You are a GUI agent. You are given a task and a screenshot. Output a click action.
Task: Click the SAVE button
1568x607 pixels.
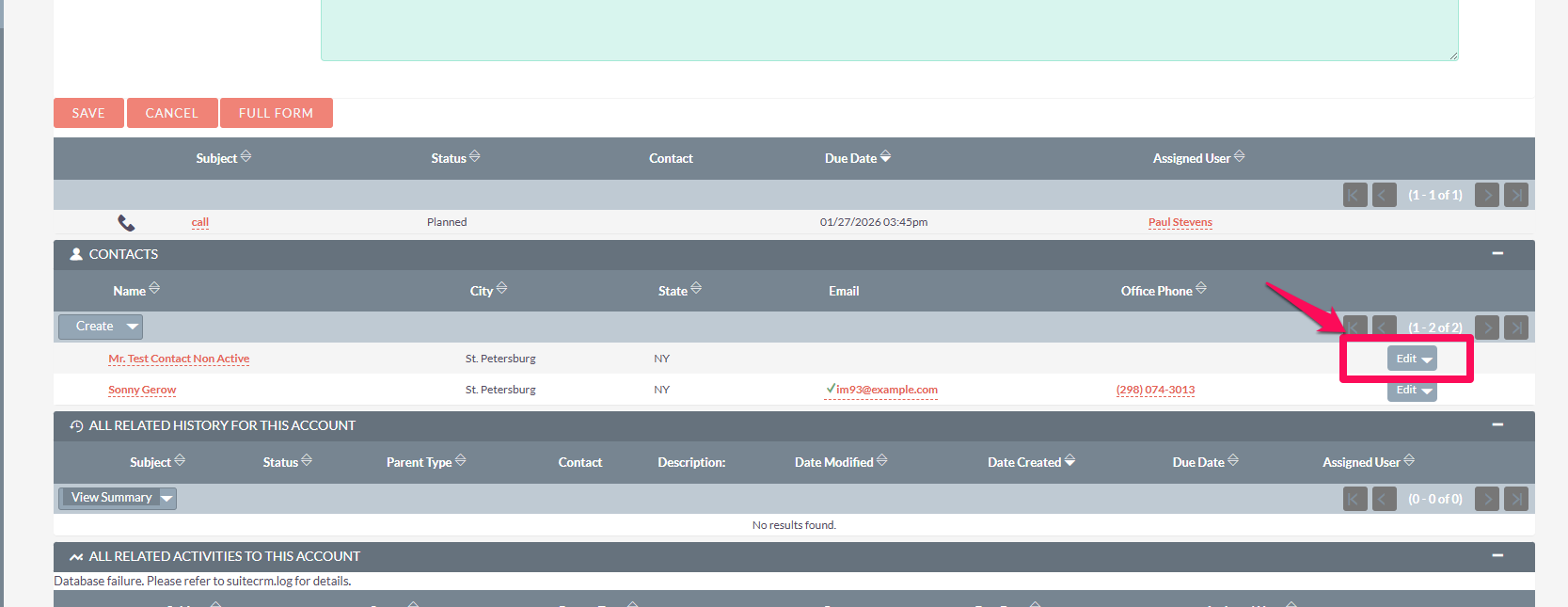click(88, 113)
